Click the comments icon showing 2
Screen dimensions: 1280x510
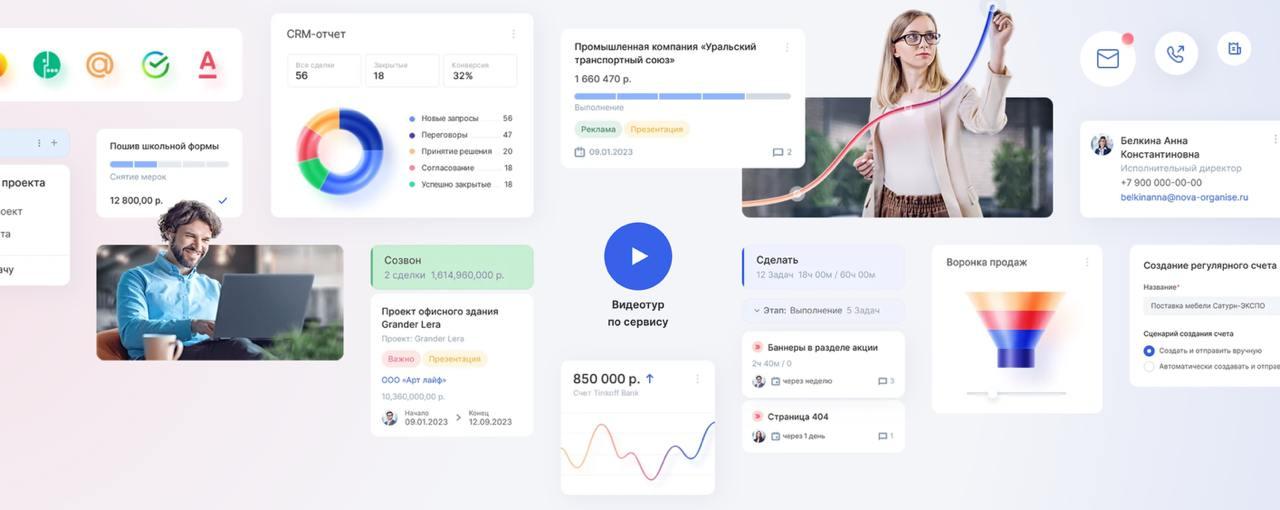click(x=778, y=152)
